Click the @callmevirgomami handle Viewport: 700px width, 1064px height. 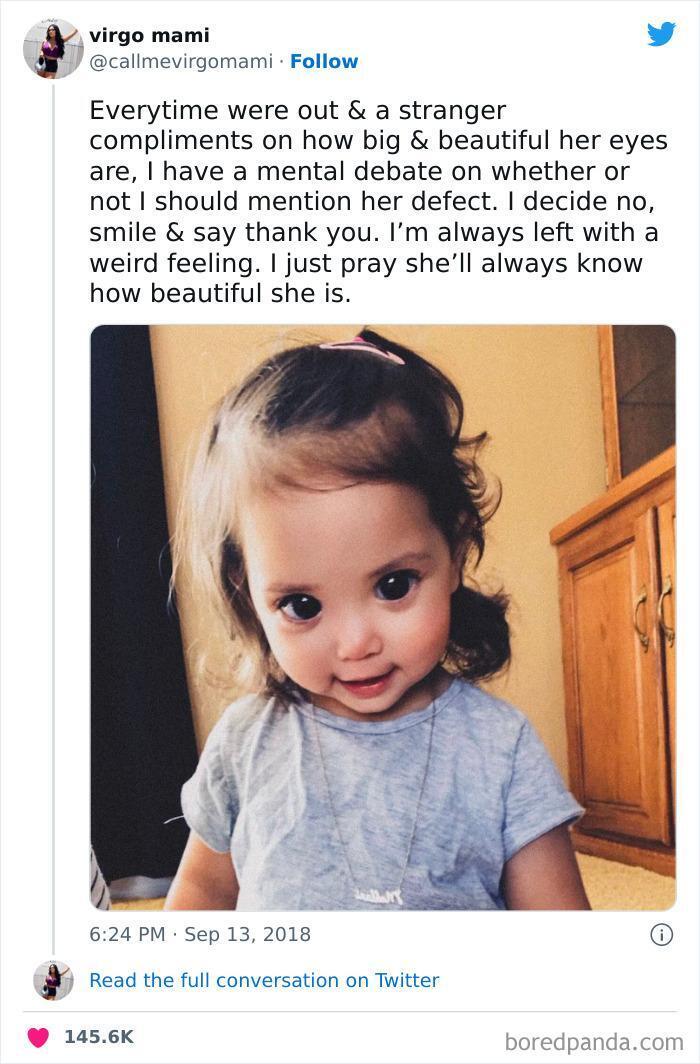(x=181, y=61)
